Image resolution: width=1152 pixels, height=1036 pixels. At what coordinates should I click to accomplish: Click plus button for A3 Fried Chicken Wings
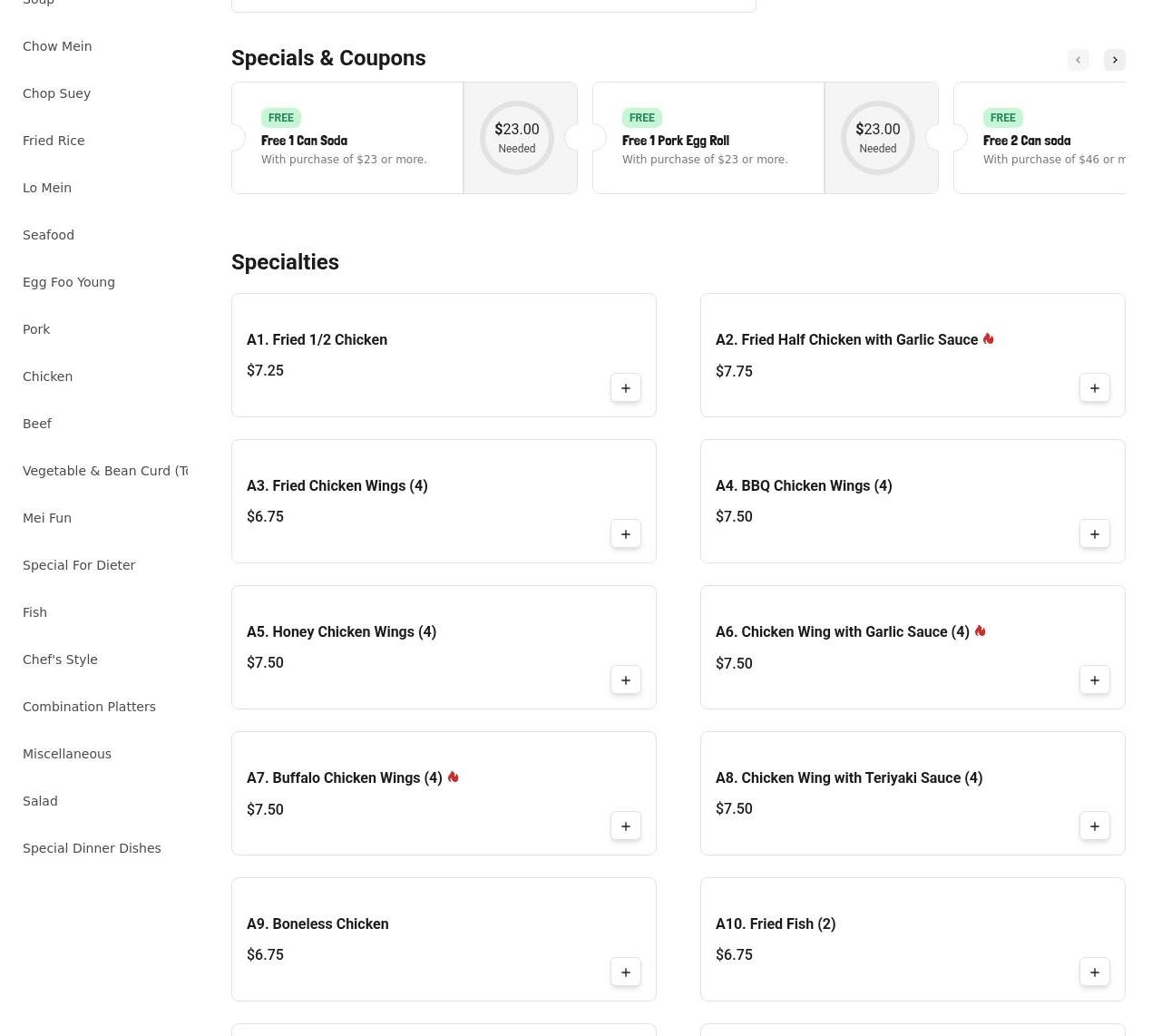point(625,534)
